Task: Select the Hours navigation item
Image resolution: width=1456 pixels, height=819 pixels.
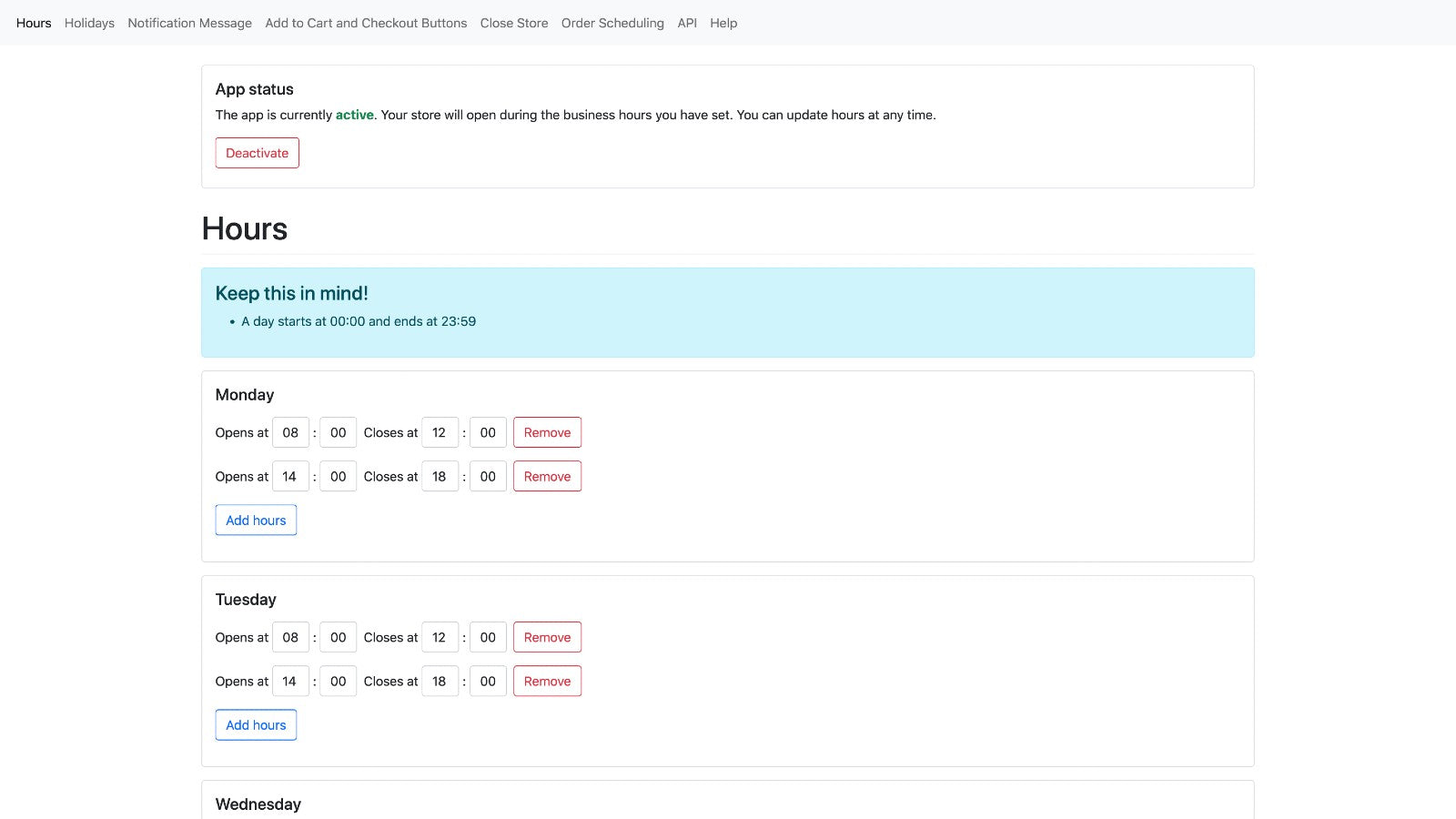Action: pyautogui.click(x=34, y=23)
